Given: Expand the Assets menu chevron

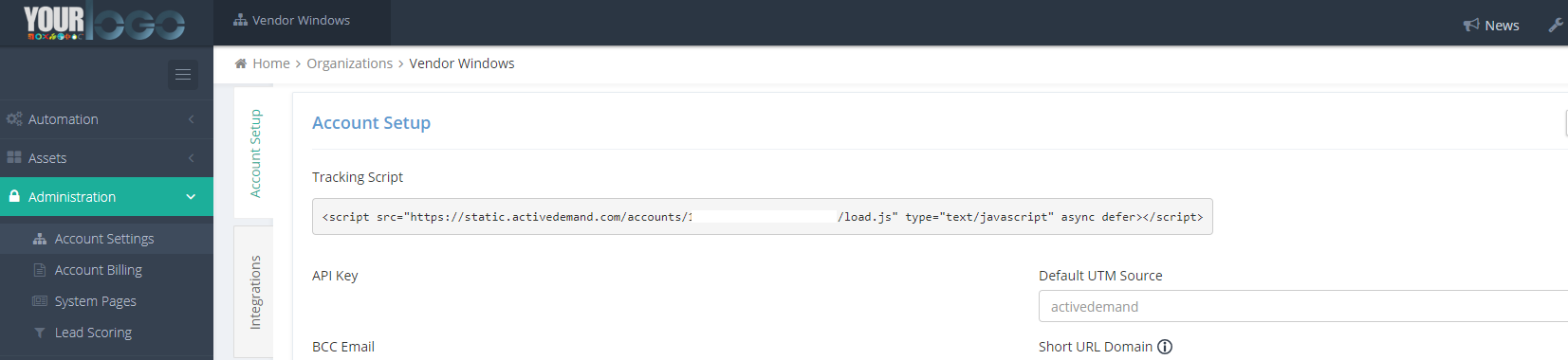Looking at the screenshot, I should [x=191, y=158].
